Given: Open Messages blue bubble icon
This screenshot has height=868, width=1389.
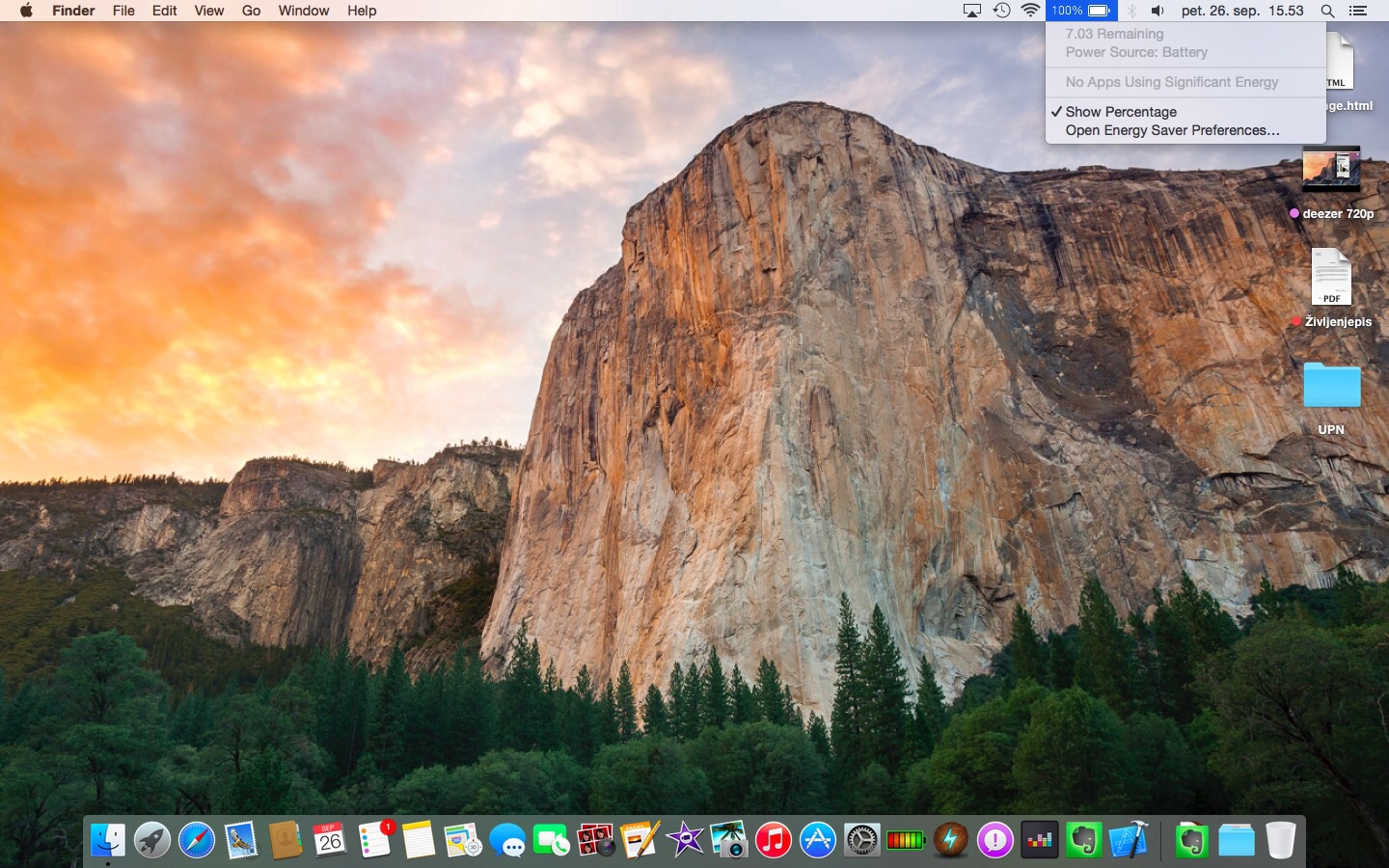Looking at the screenshot, I should point(507,840).
